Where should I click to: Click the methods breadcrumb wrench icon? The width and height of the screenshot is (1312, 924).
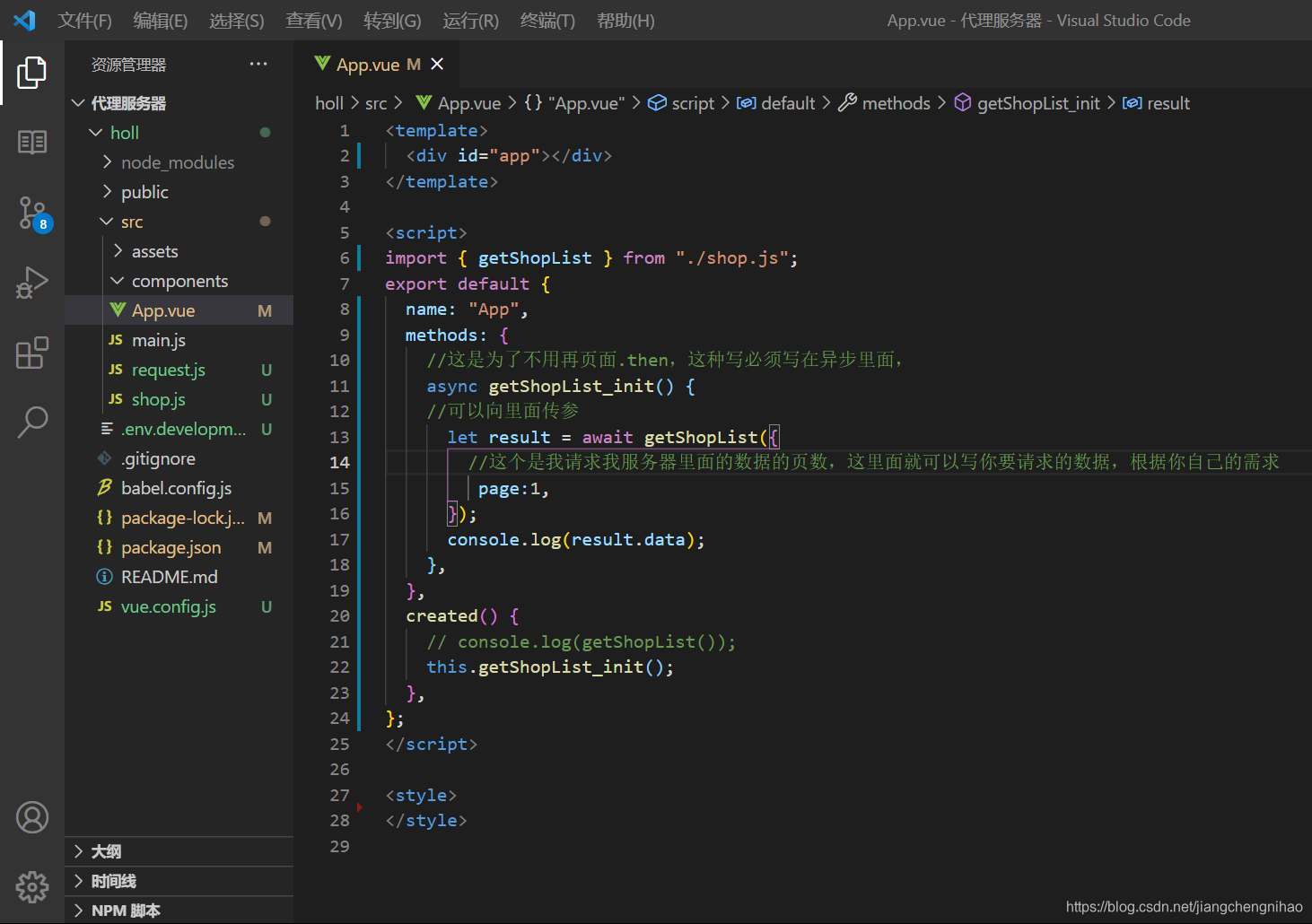(847, 103)
